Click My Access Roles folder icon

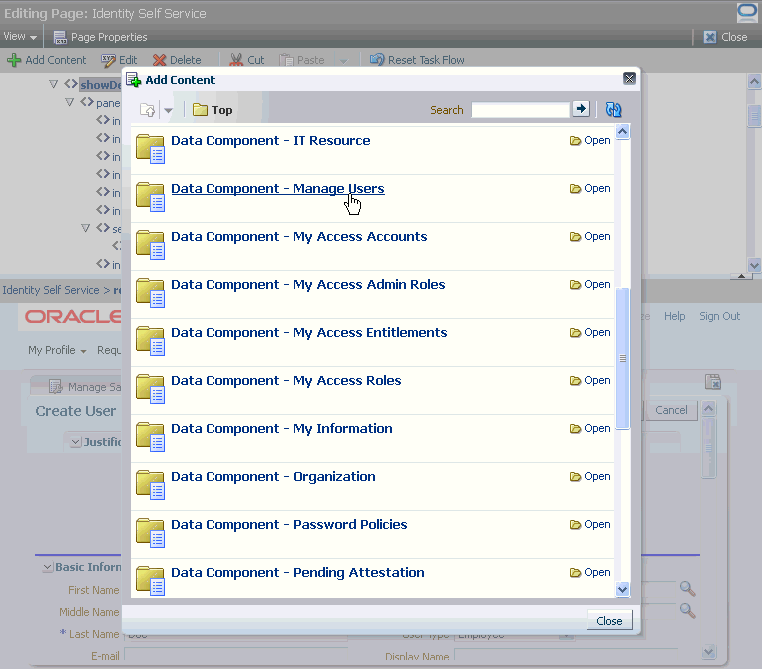pos(150,389)
